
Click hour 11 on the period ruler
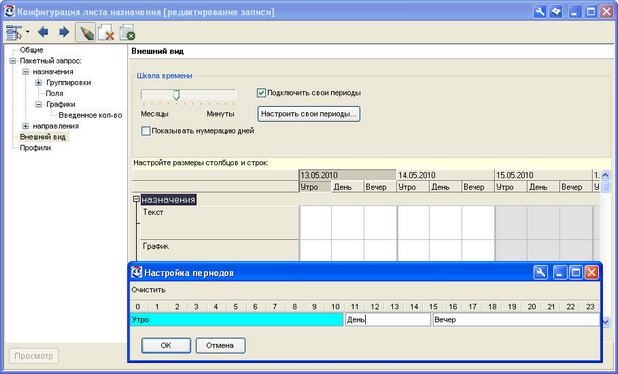355,307
